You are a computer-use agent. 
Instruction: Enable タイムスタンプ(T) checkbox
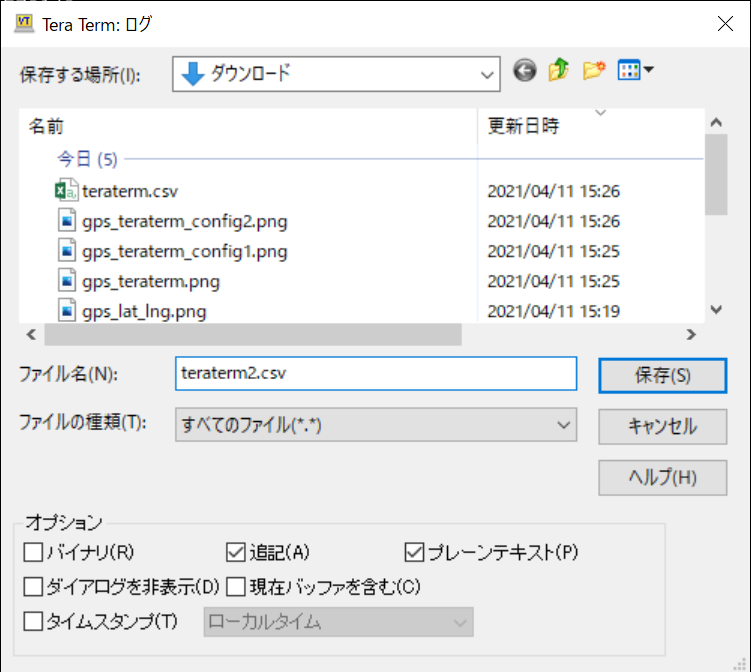34,621
